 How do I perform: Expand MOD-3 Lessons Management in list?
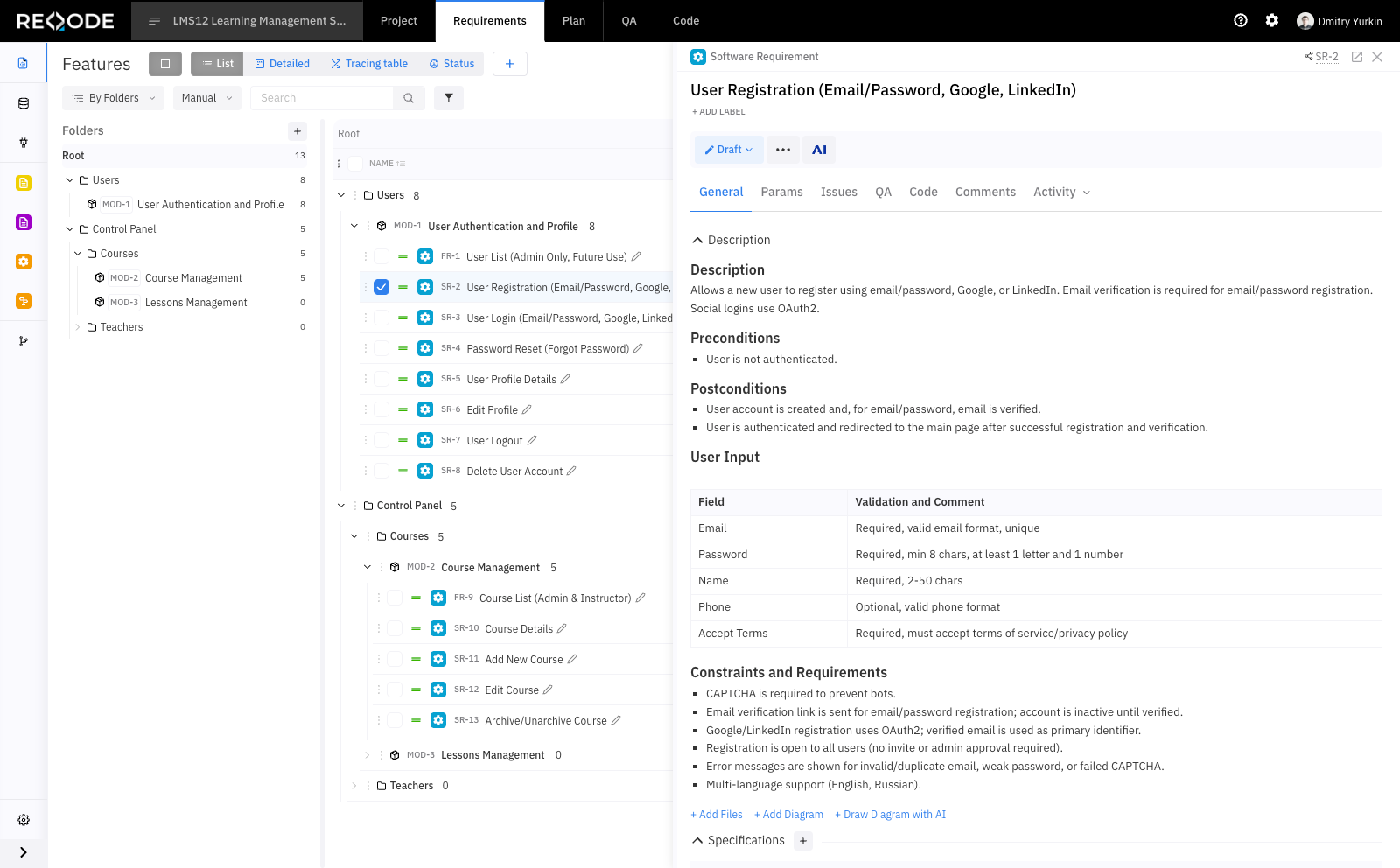(x=367, y=755)
